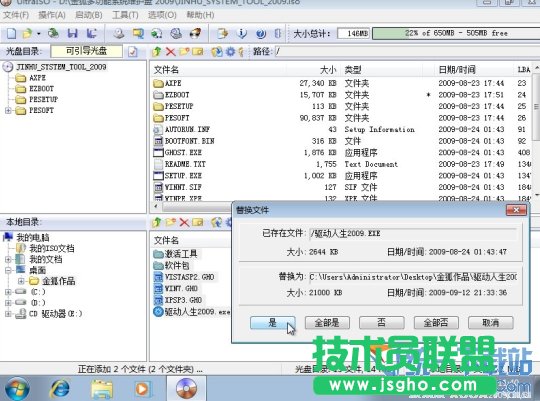Click the Help question mark toolbar icon
The image size is (540, 401).
click(x=261, y=33)
